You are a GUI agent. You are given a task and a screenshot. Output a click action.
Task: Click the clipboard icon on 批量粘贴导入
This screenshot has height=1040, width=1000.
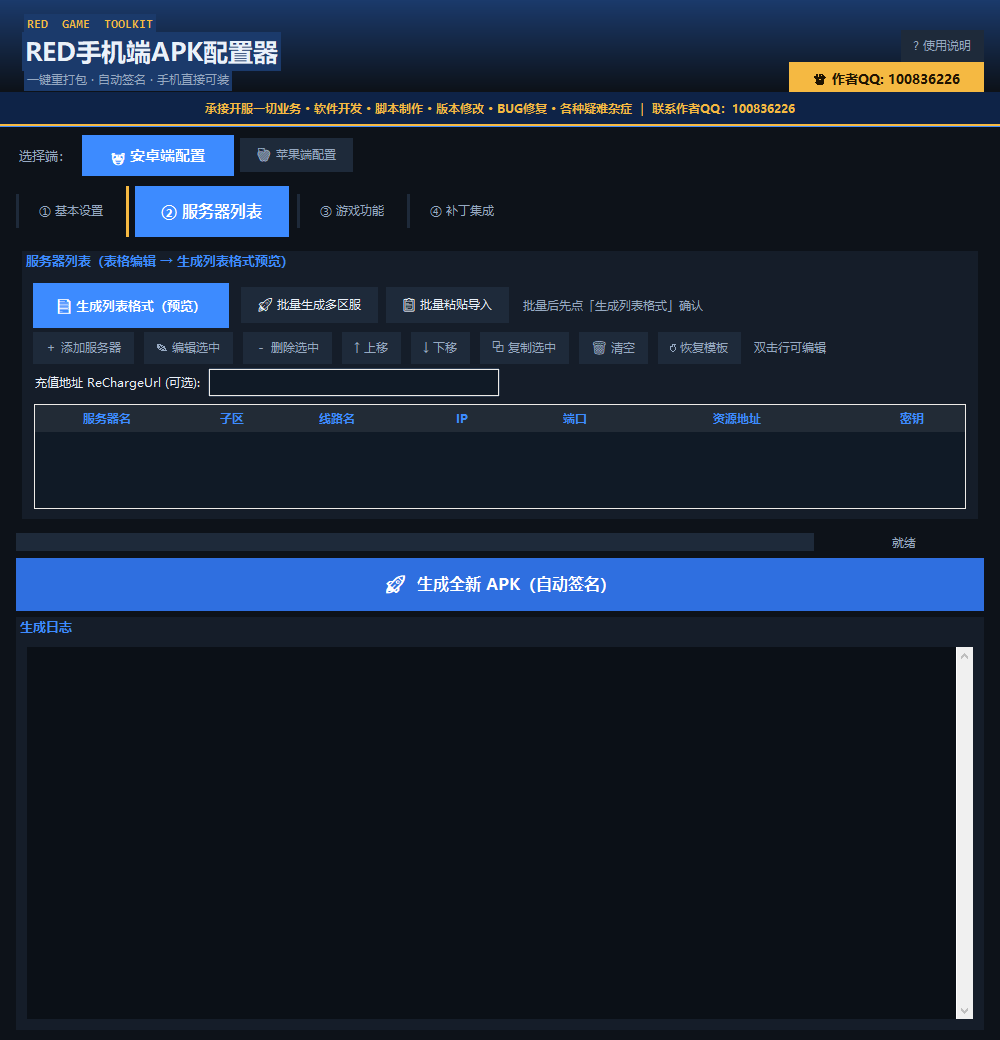tap(409, 305)
